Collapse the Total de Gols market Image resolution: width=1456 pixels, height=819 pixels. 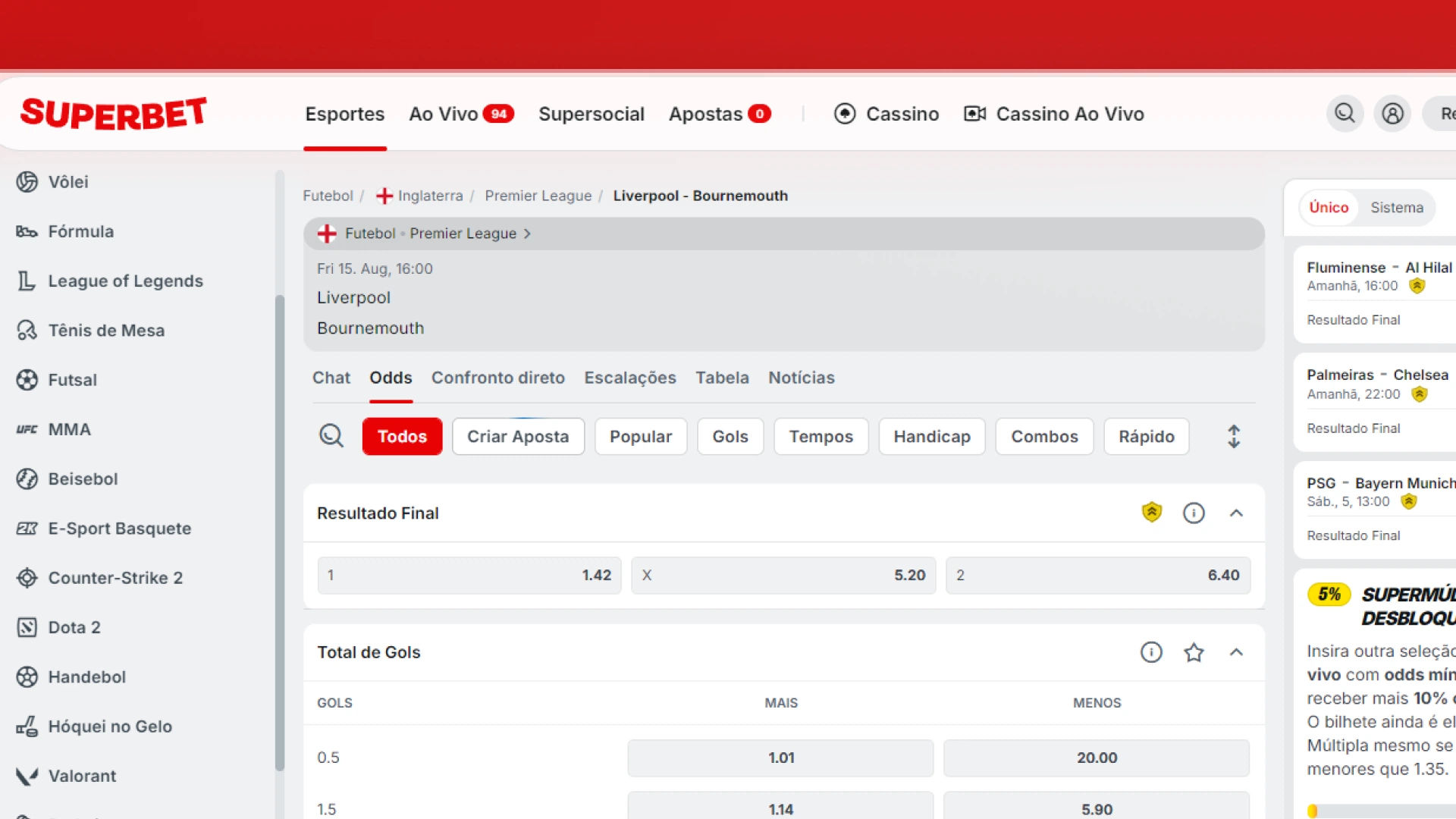tap(1236, 652)
